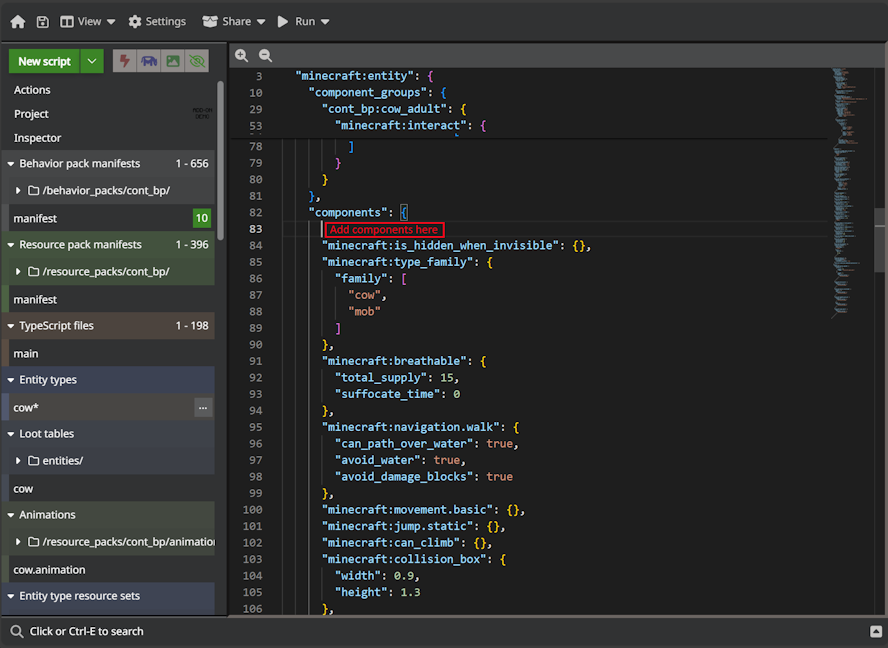Screen dimensions: 888x648
Task: Open the View menu
Action: [88, 21]
